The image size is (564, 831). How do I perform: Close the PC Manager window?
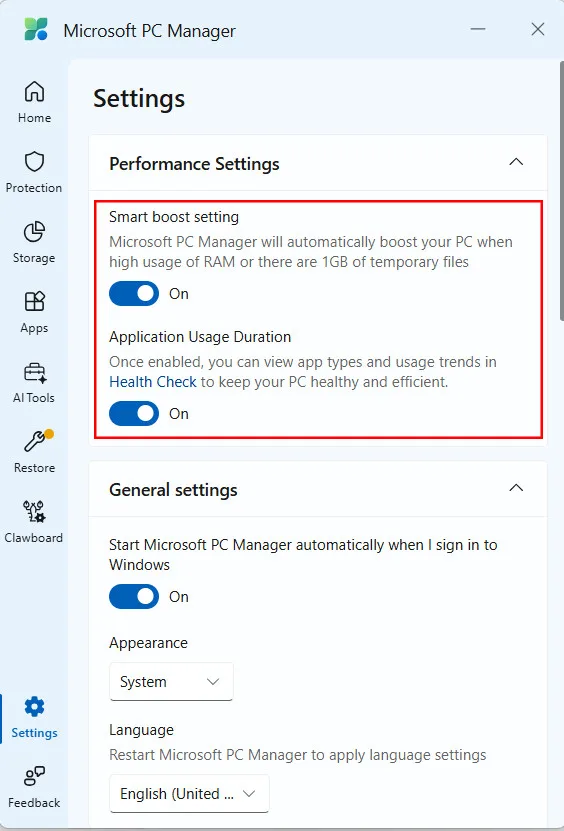tap(538, 29)
